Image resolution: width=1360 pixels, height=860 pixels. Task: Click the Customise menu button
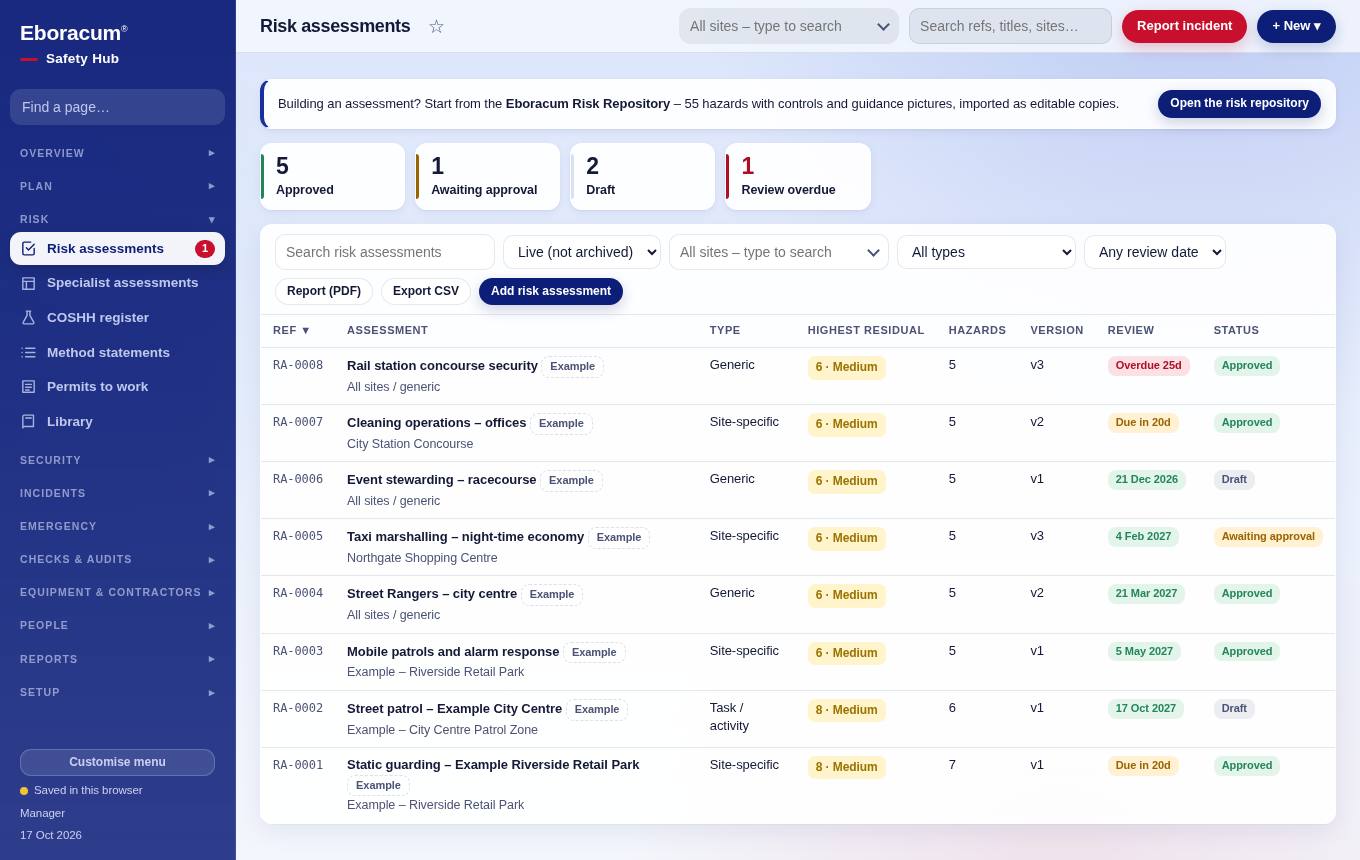pyautogui.click(x=117, y=762)
